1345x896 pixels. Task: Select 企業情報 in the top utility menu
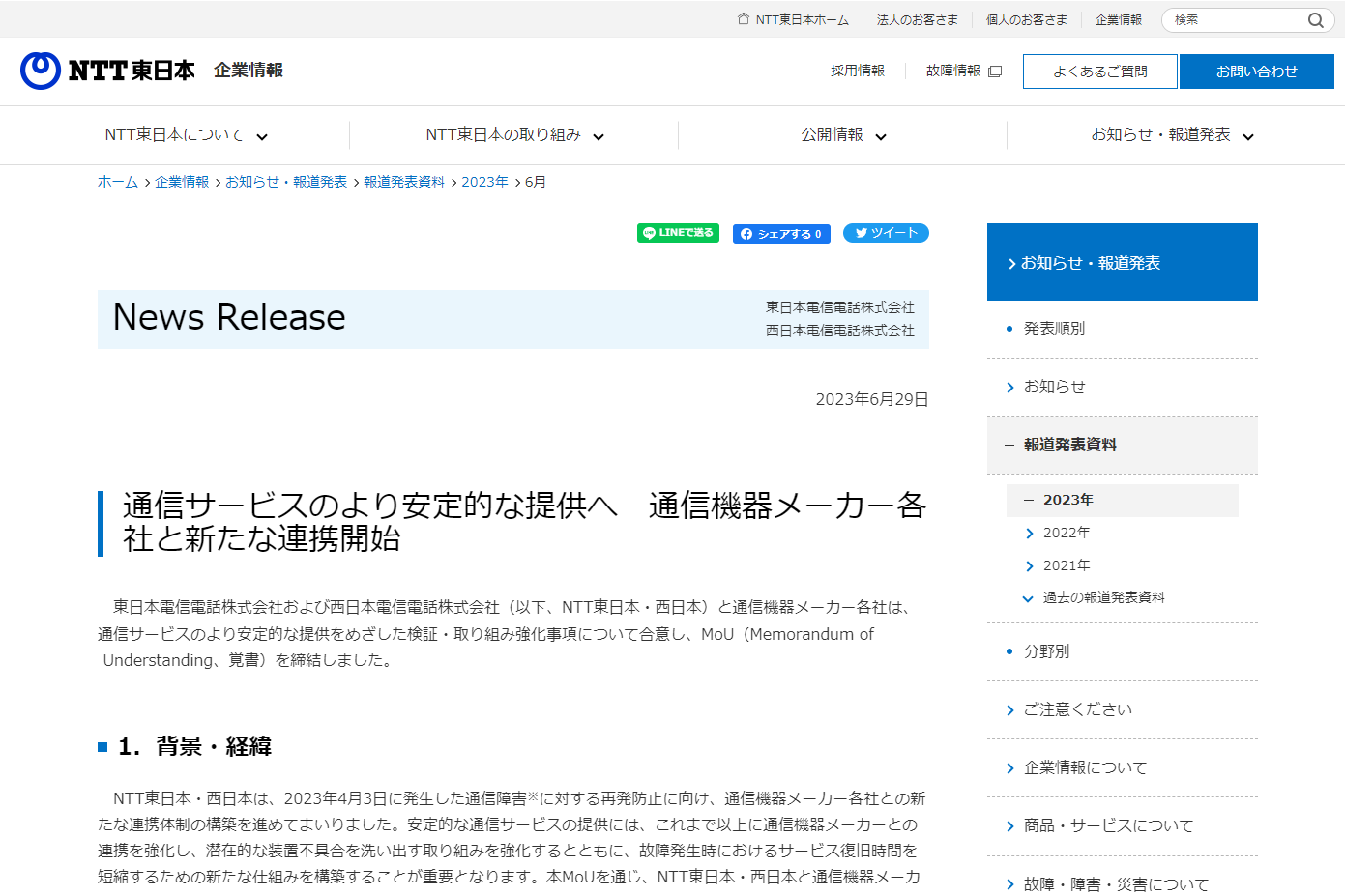point(1118,17)
